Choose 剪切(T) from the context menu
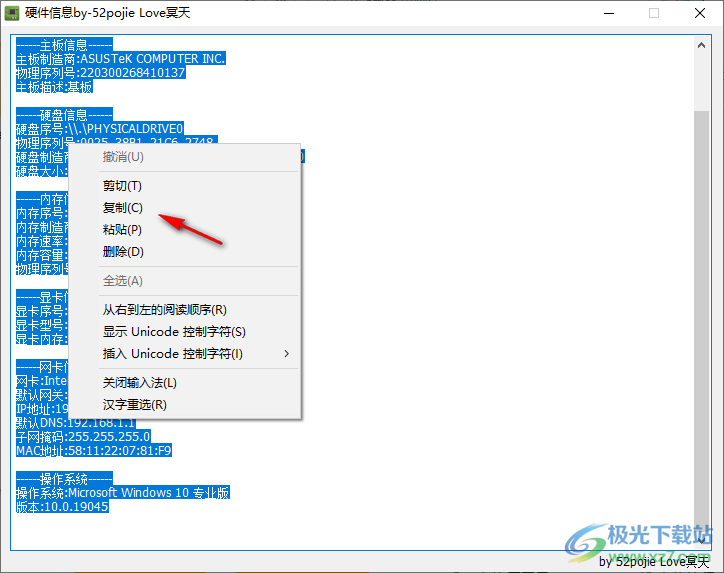The height and width of the screenshot is (573, 724). pyautogui.click(x=123, y=186)
